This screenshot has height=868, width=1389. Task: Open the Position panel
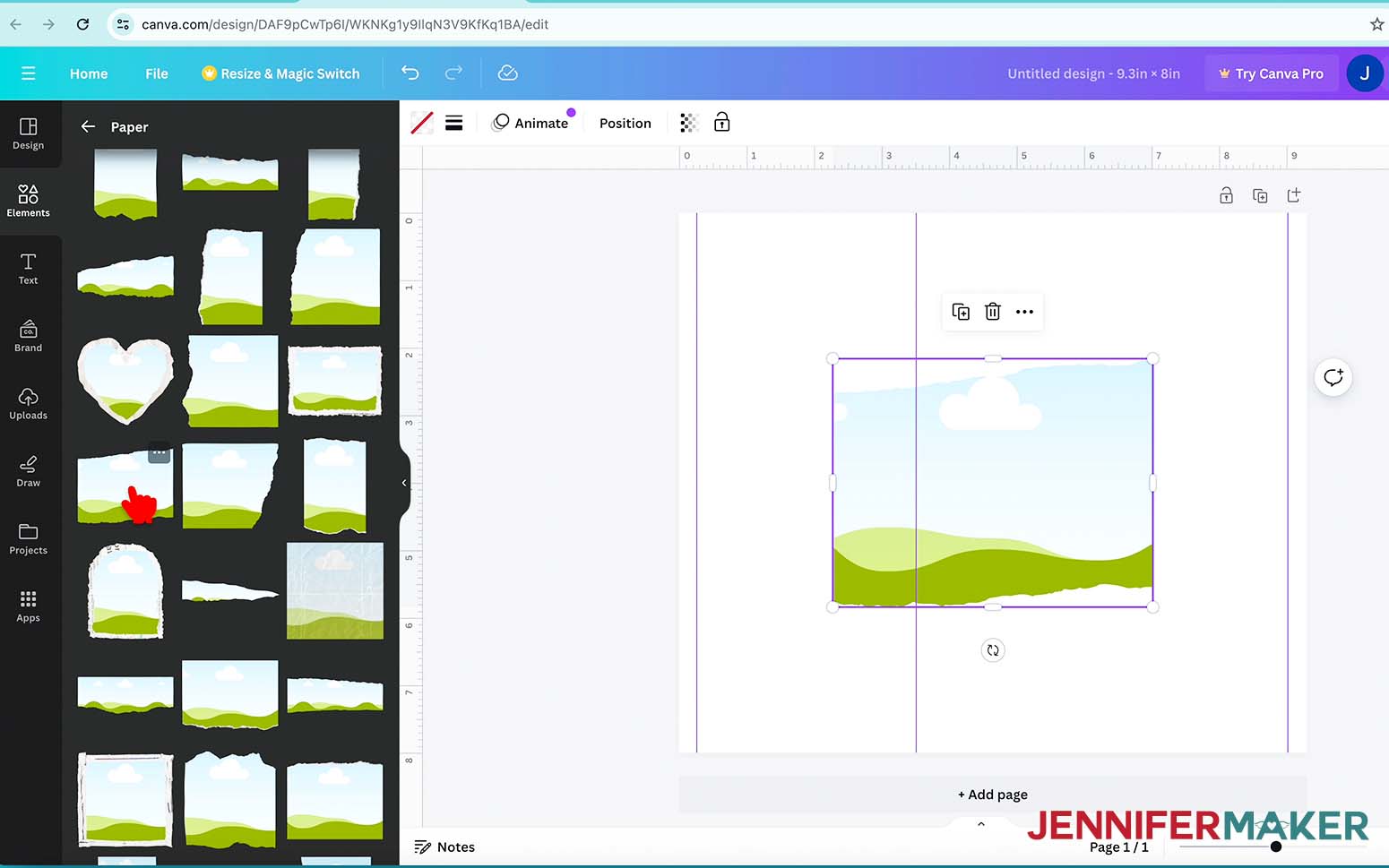pyautogui.click(x=625, y=124)
